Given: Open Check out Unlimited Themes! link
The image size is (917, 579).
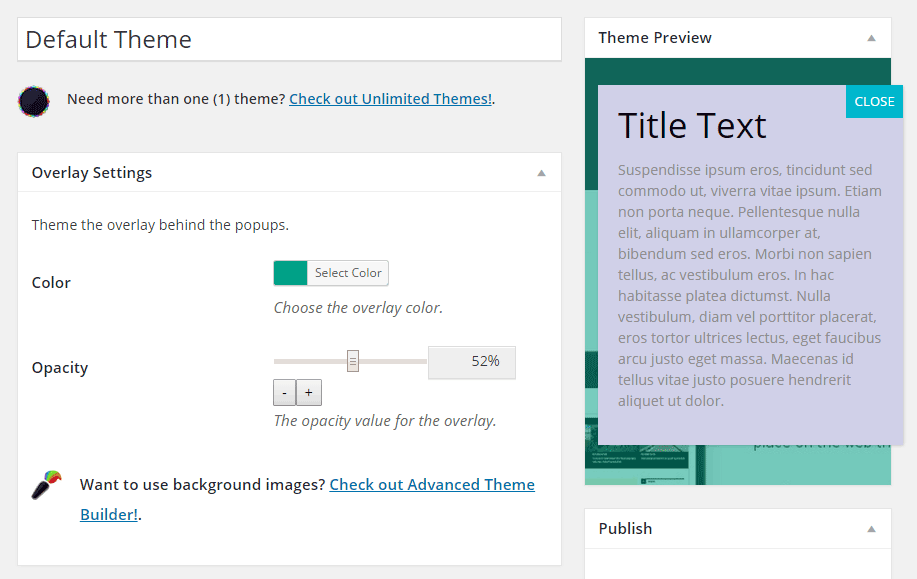Looking at the screenshot, I should pos(390,99).
